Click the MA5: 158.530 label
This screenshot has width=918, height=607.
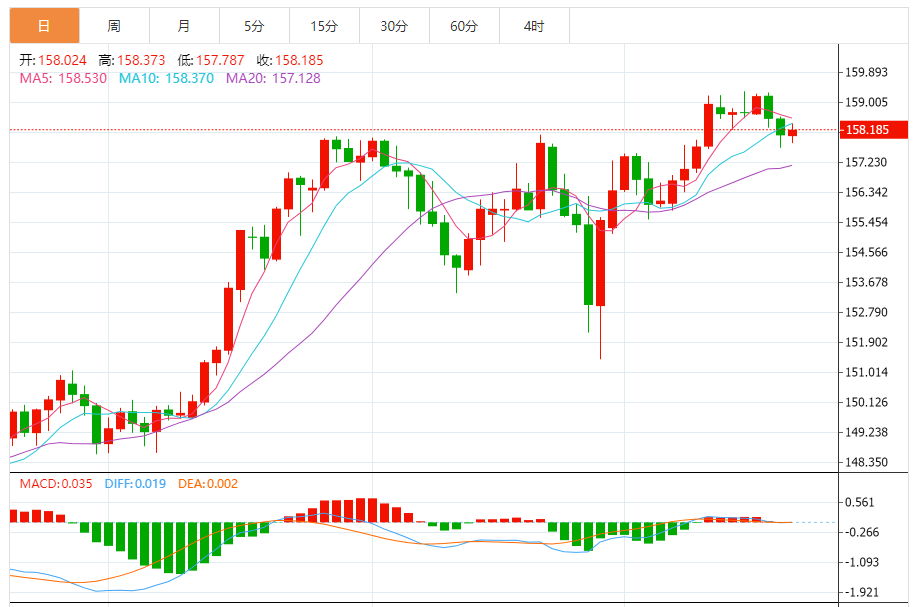click(63, 78)
